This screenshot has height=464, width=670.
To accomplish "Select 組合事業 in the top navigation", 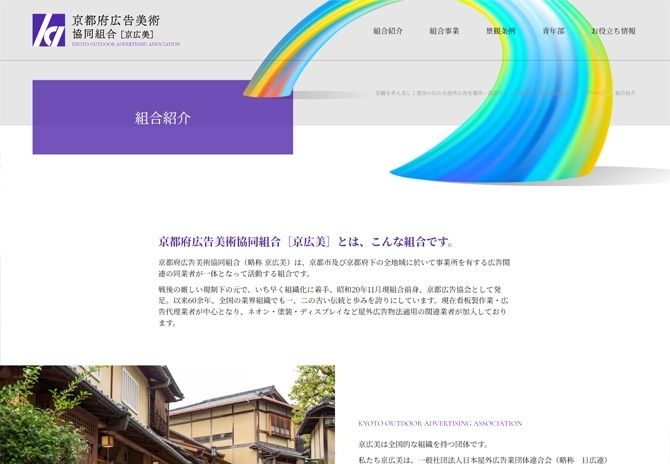I will click(x=444, y=31).
